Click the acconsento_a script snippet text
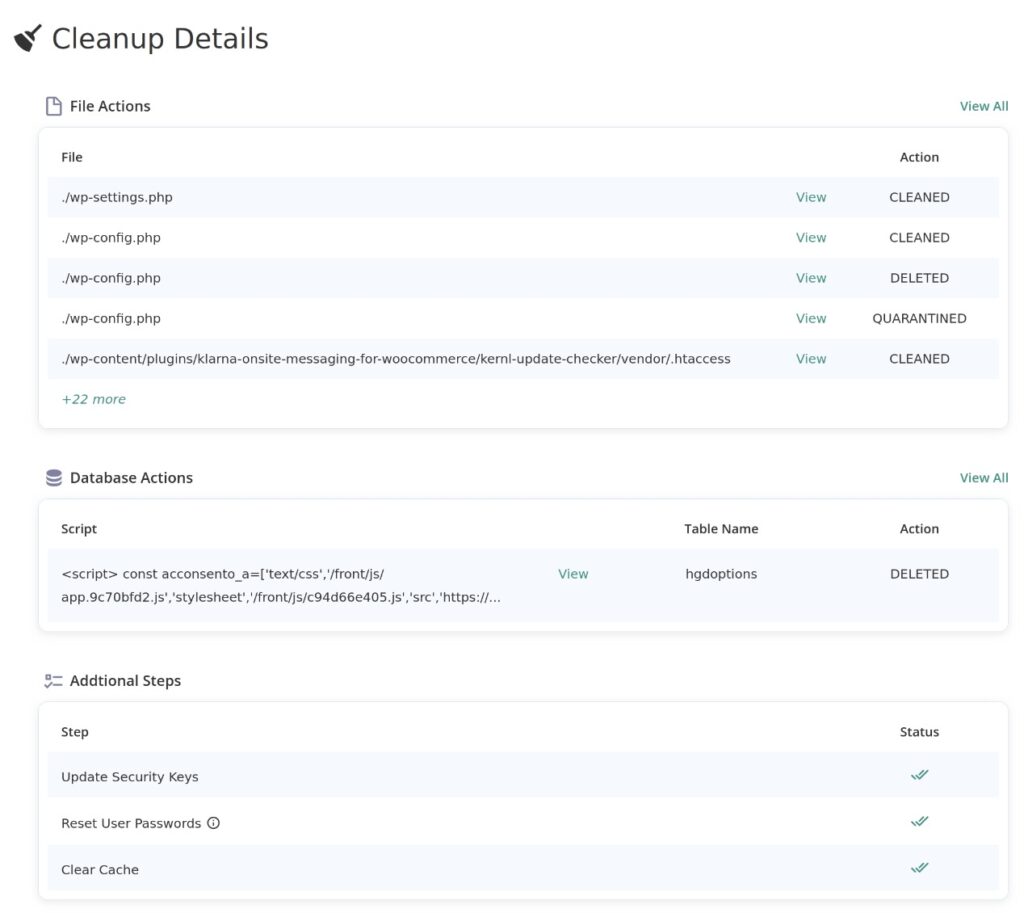Screen dimensions: 1024x913 click(x=281, y=586)
